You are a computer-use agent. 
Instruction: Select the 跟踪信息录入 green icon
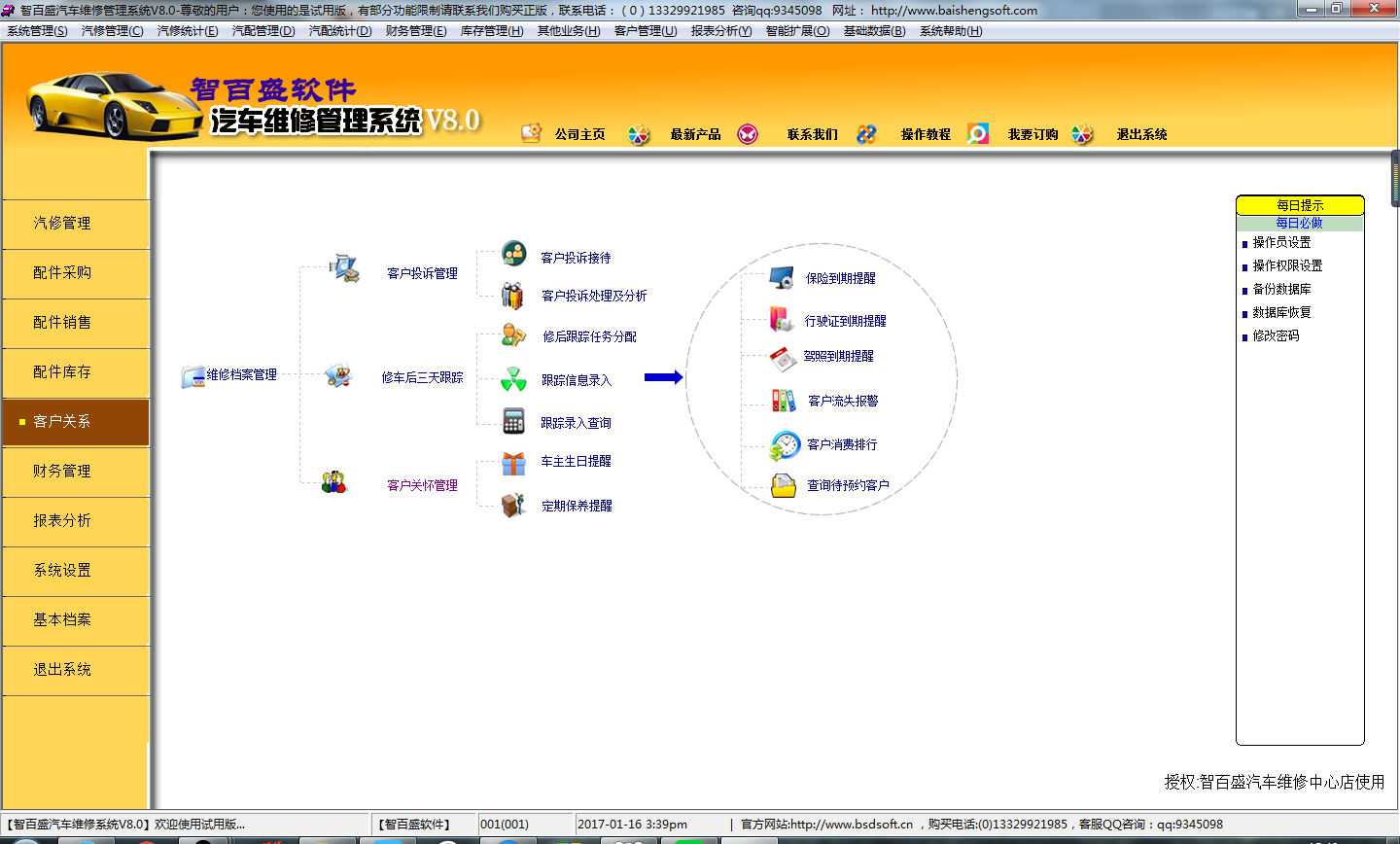(513, 379)
